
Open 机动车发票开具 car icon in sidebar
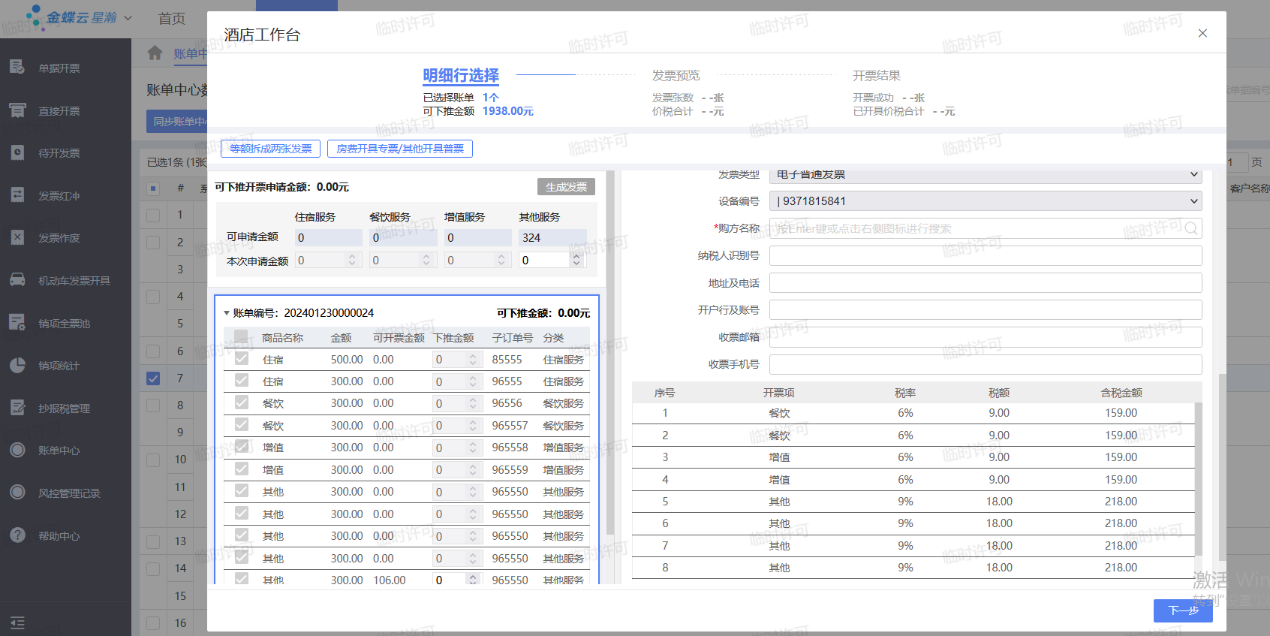17,280
